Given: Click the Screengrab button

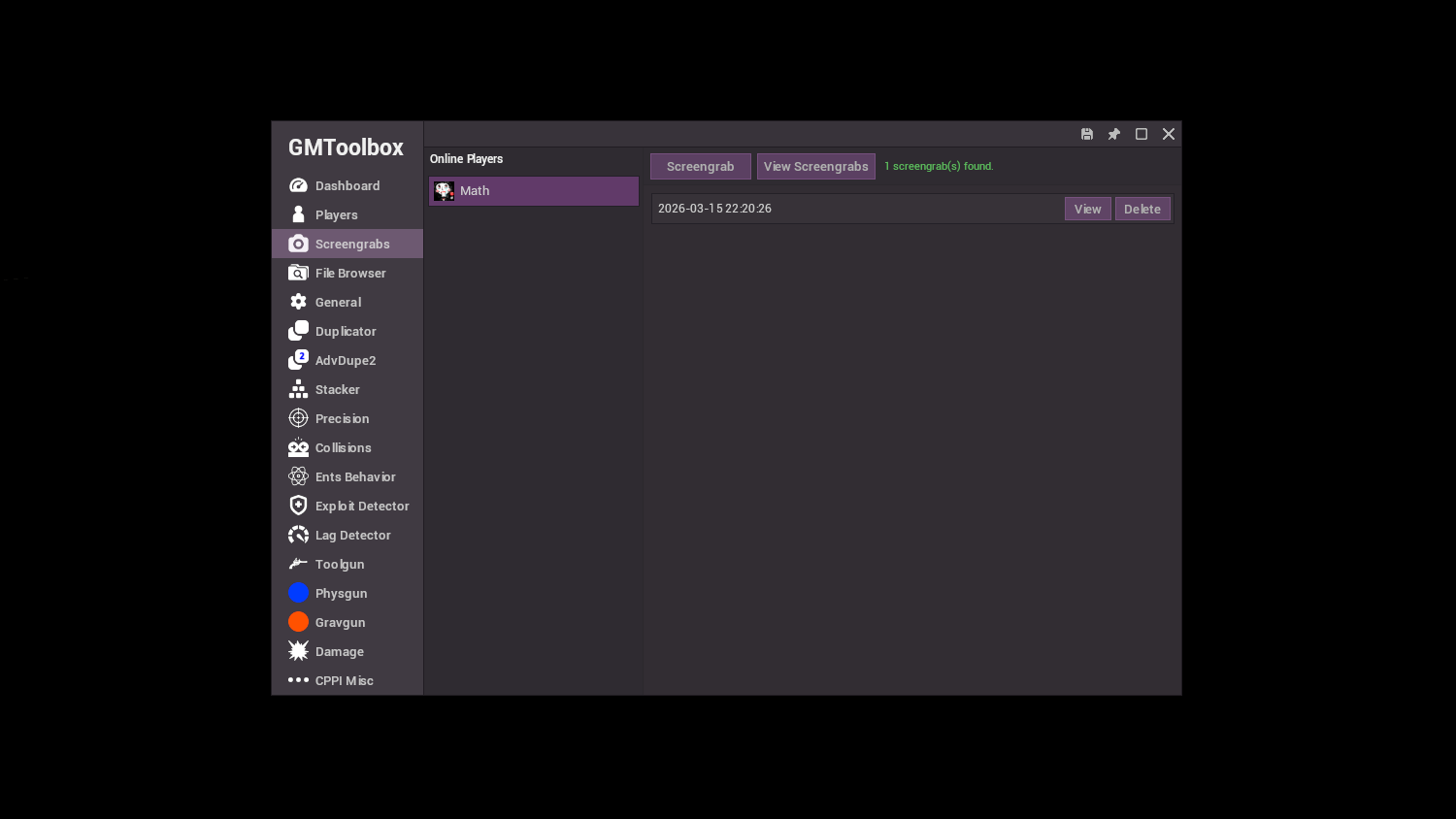Looking at the screenshot, I should tap(700, 166).
